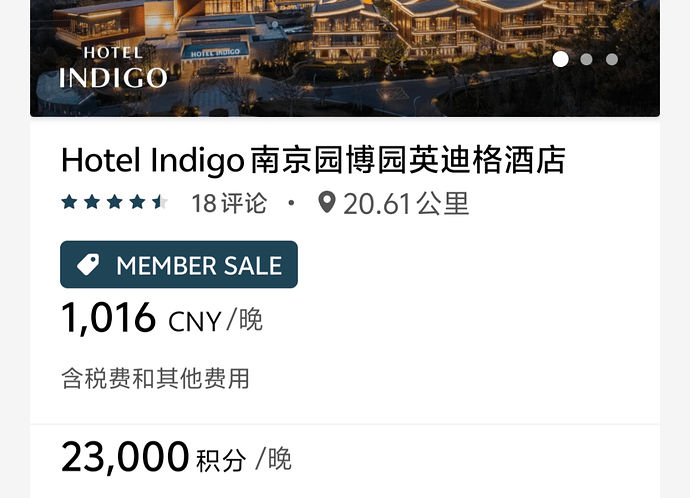Click the star rating icons
Viewport: 690px width, 498px height.
point(114,202)
